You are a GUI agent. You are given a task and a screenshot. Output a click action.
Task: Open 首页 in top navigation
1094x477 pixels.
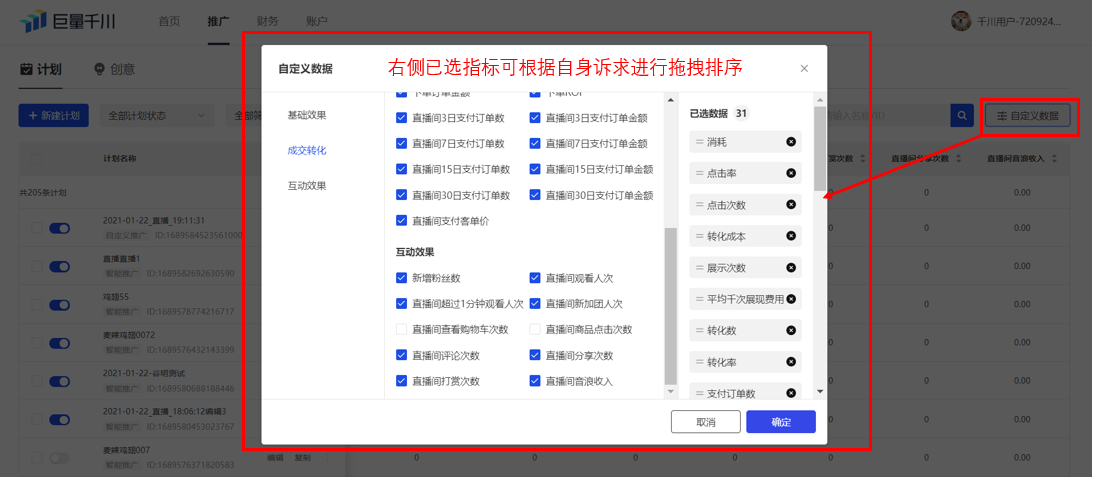(x=170, y=21)
